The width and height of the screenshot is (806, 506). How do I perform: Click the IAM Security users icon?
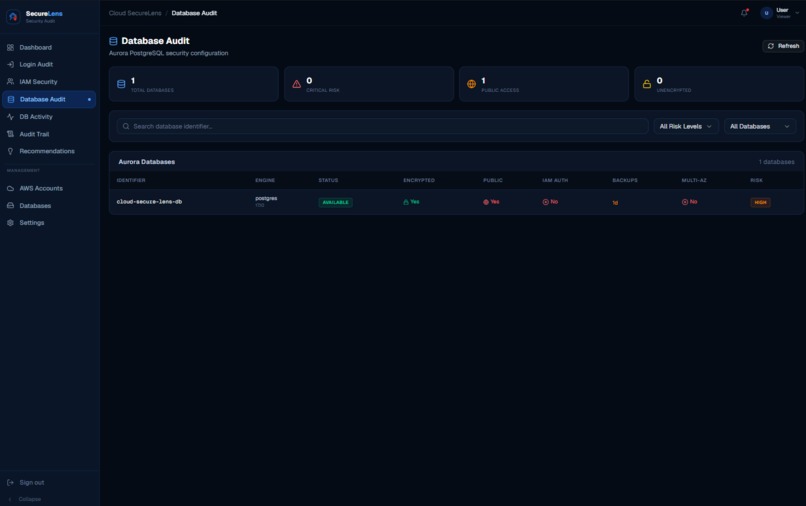click(x=10, y=82)
